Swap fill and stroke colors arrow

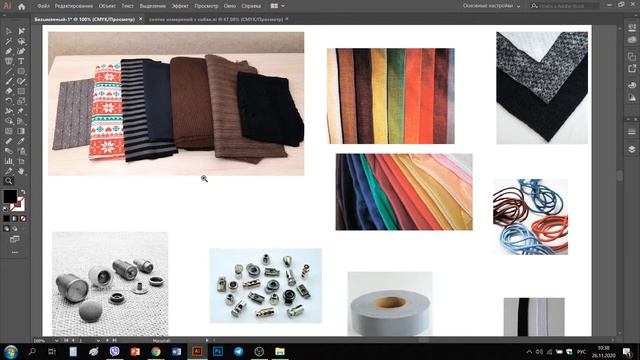[x=23, y=192]
